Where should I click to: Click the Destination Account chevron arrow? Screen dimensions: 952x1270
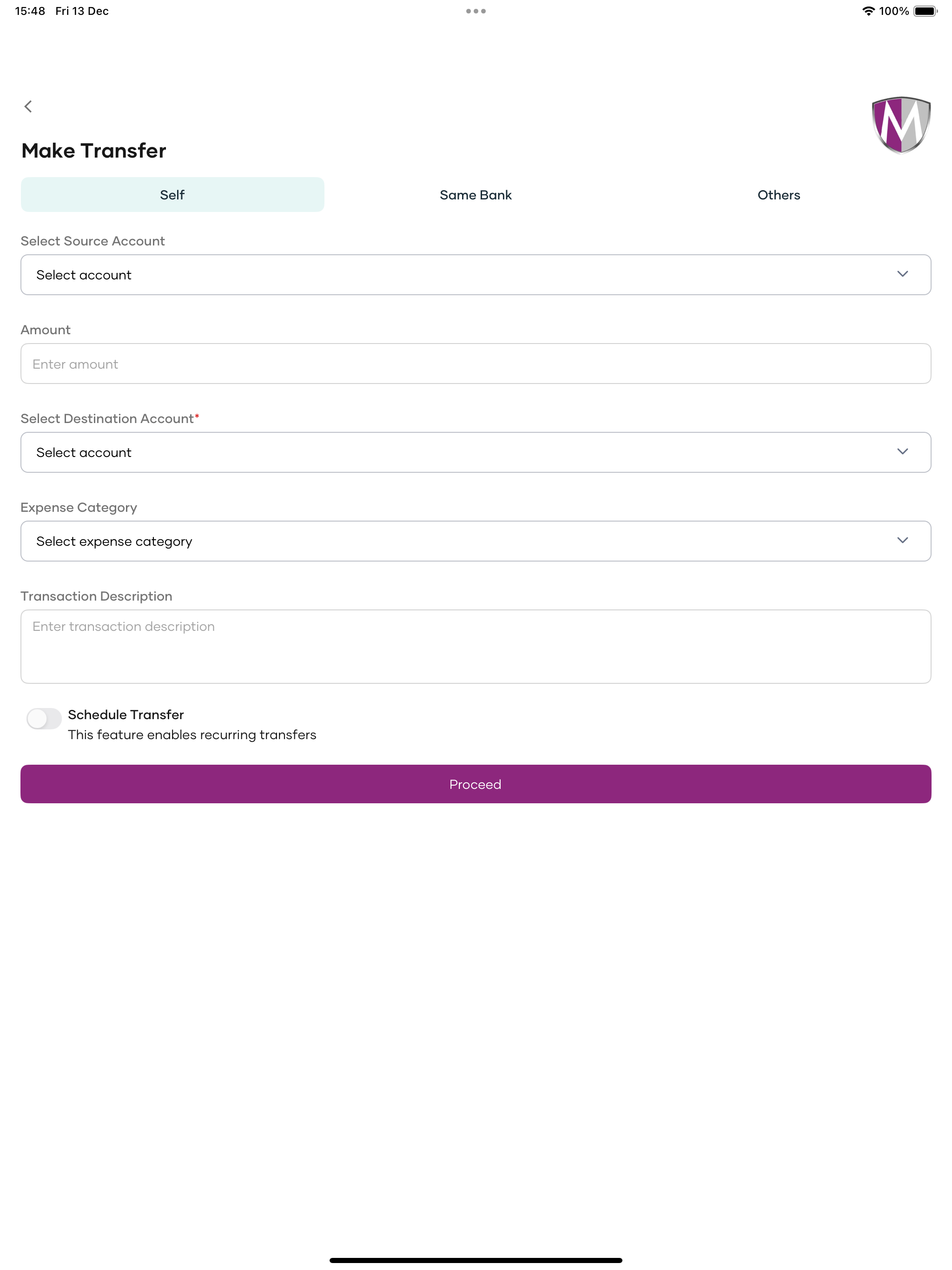click(902, 452)
